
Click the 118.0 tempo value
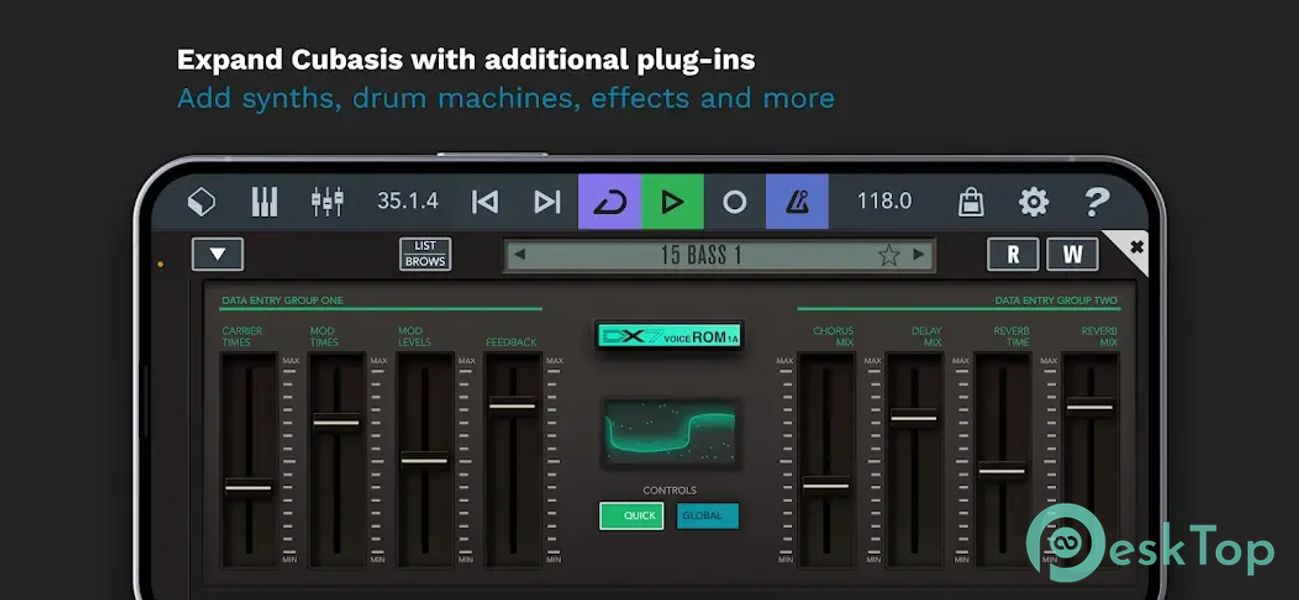point(884,201)
